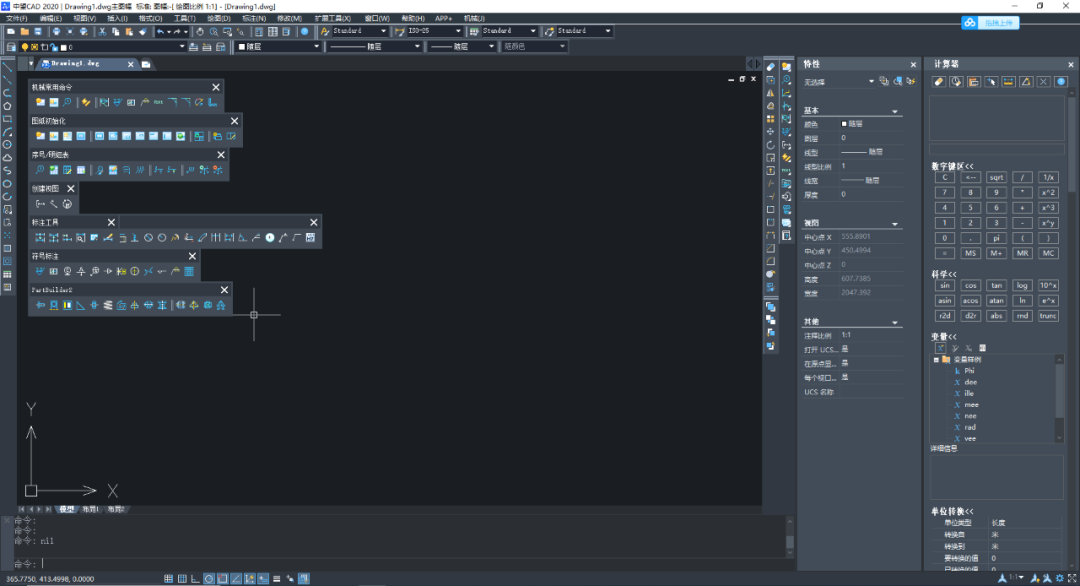The image size is (1080, 586).
Task: Click the Save icon in the top toolbar
Action: [x=38, y=32]
